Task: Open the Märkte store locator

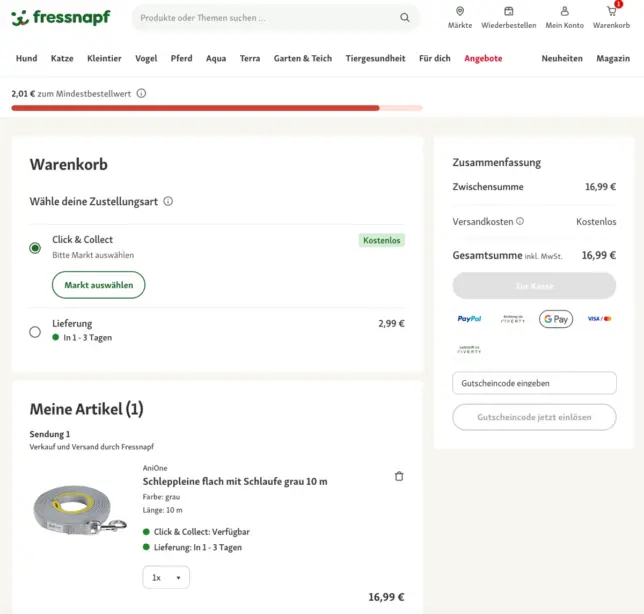Action: pos(460,18)
